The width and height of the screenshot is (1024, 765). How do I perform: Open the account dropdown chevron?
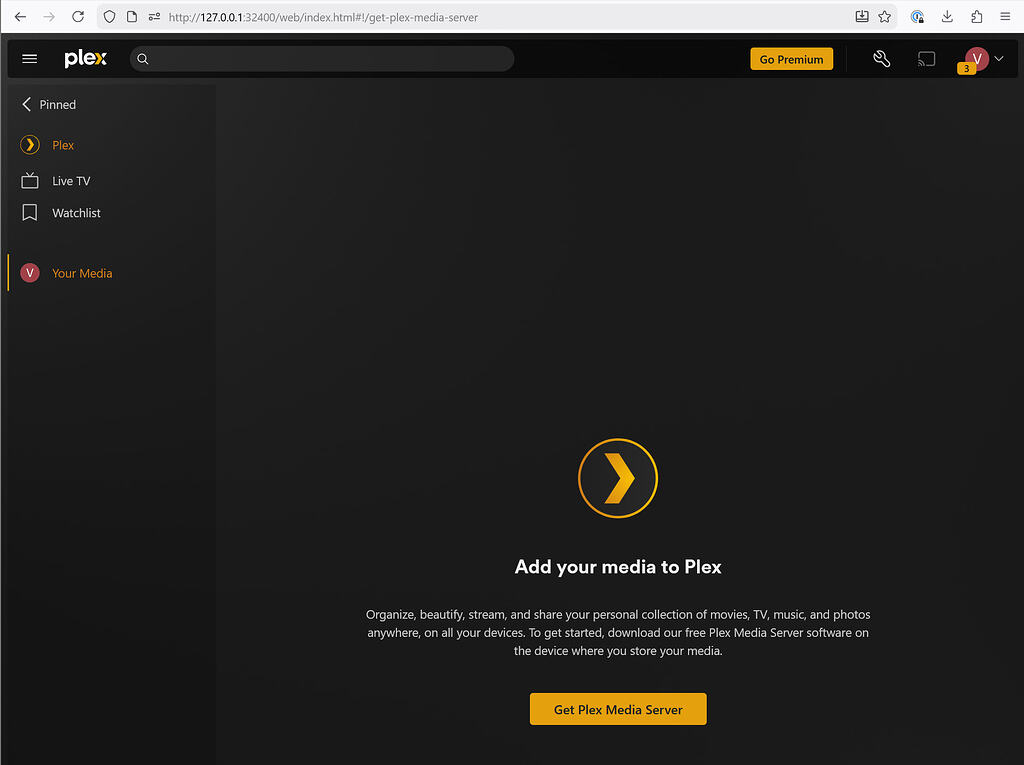click(x=997, y=58)
